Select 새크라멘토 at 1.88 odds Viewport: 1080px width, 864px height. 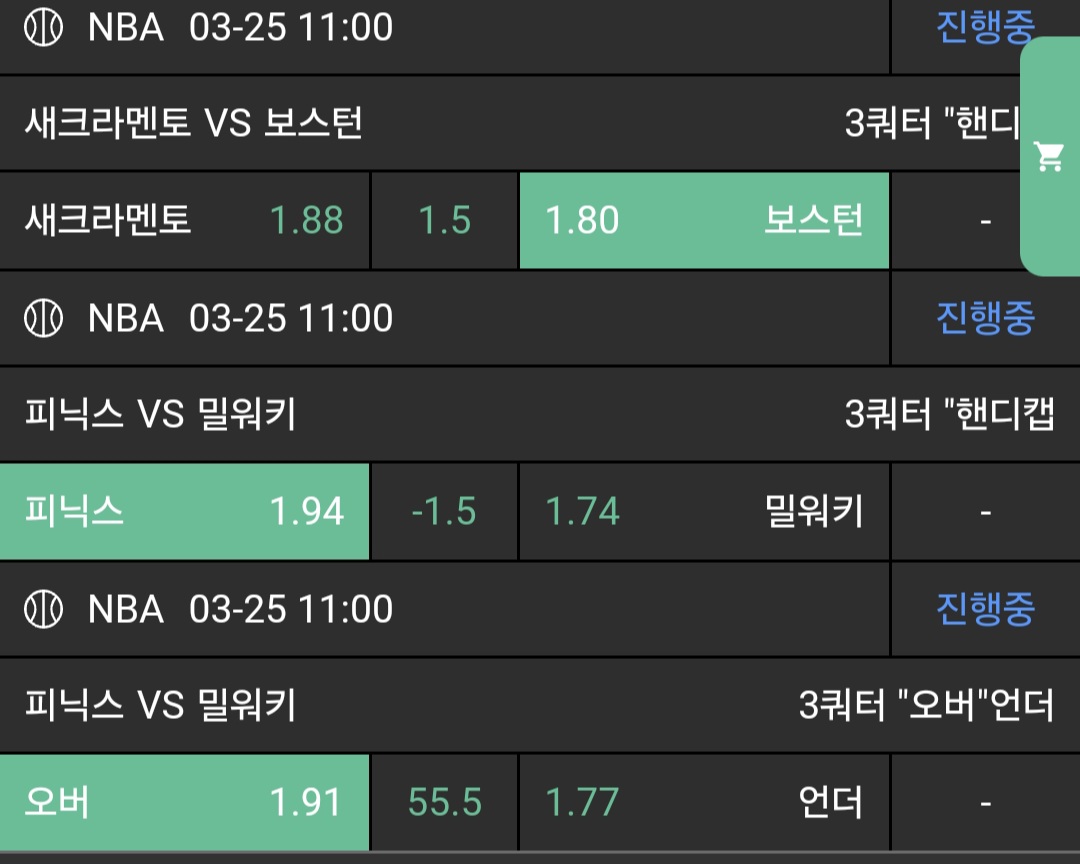point(185,220)
